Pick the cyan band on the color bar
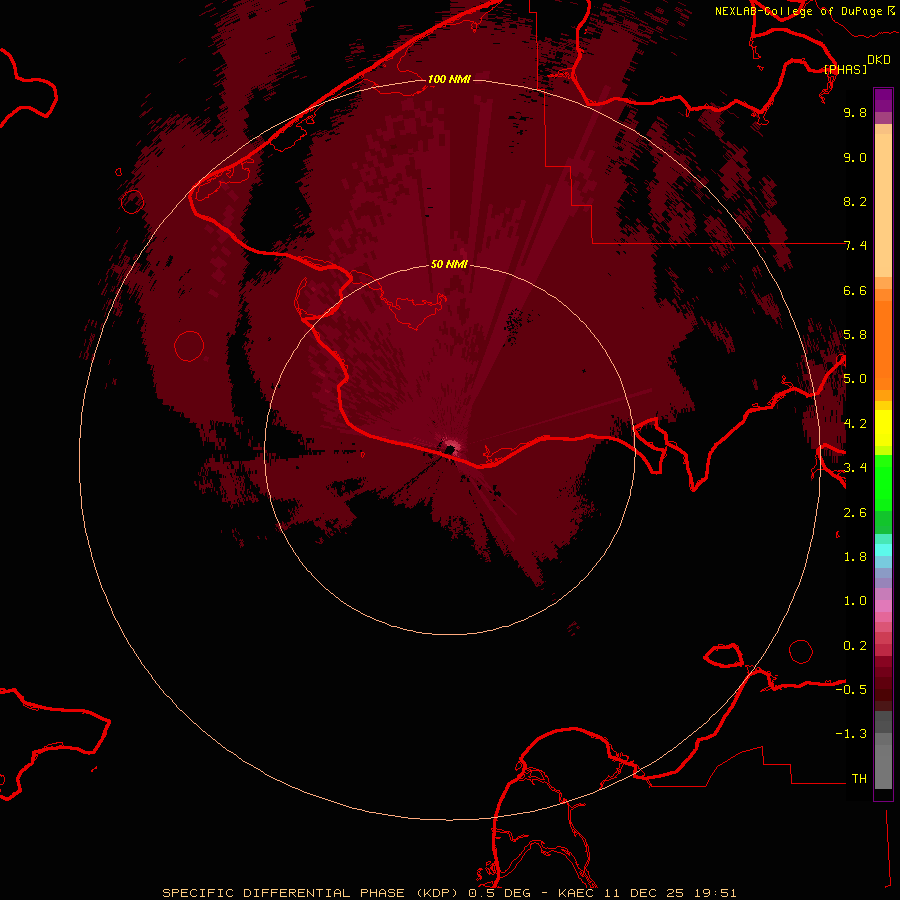Viewport: 900px width, 900px height. (x=883, y=550)
